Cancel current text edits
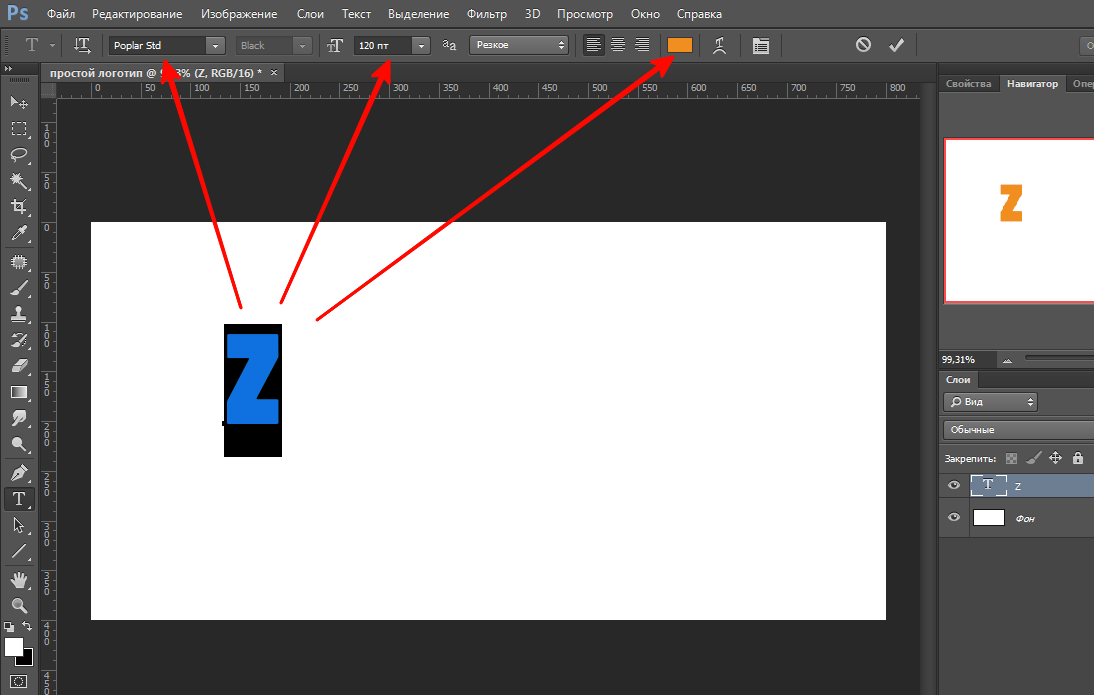The image size is (1094, 695). click(863, 45)
